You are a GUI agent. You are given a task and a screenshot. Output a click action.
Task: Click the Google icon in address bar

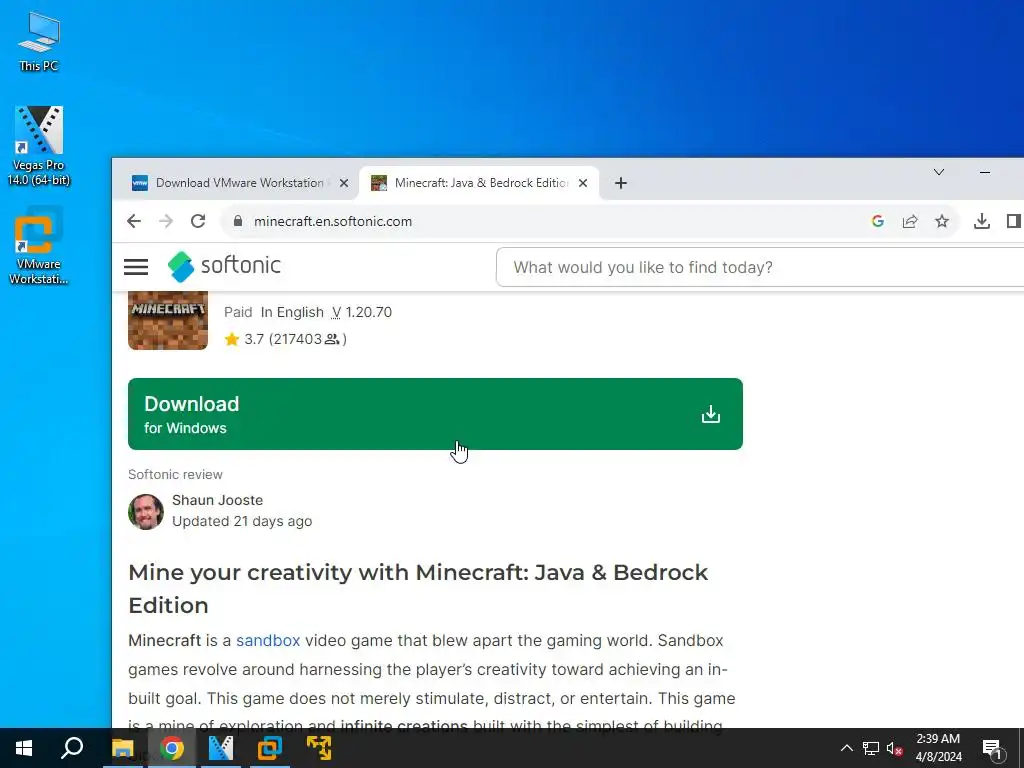tap(878, 221)
